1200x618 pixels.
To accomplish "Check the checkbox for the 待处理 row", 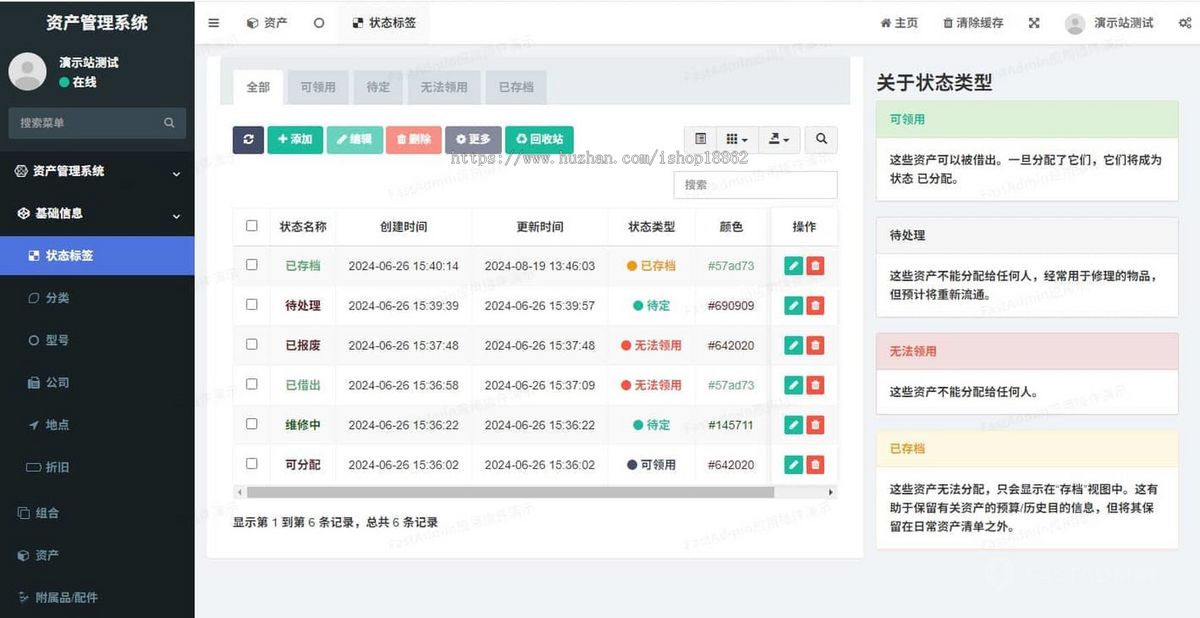I will click(251, 306).
